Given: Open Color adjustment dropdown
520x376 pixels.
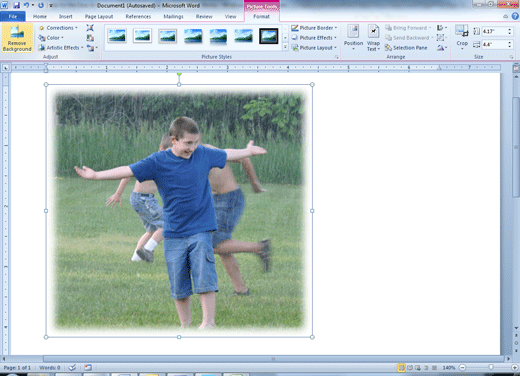Looking at the screenshot, I should coord(51,38).
